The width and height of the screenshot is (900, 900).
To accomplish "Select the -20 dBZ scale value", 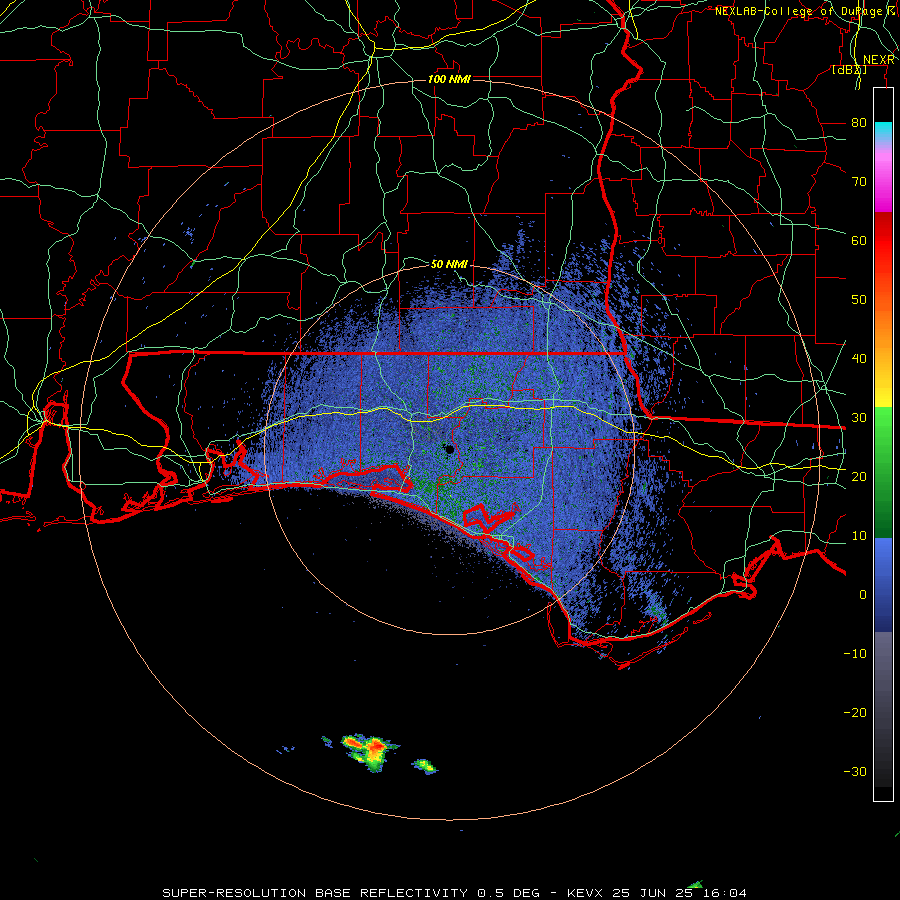I will click(x=855, y=712).
